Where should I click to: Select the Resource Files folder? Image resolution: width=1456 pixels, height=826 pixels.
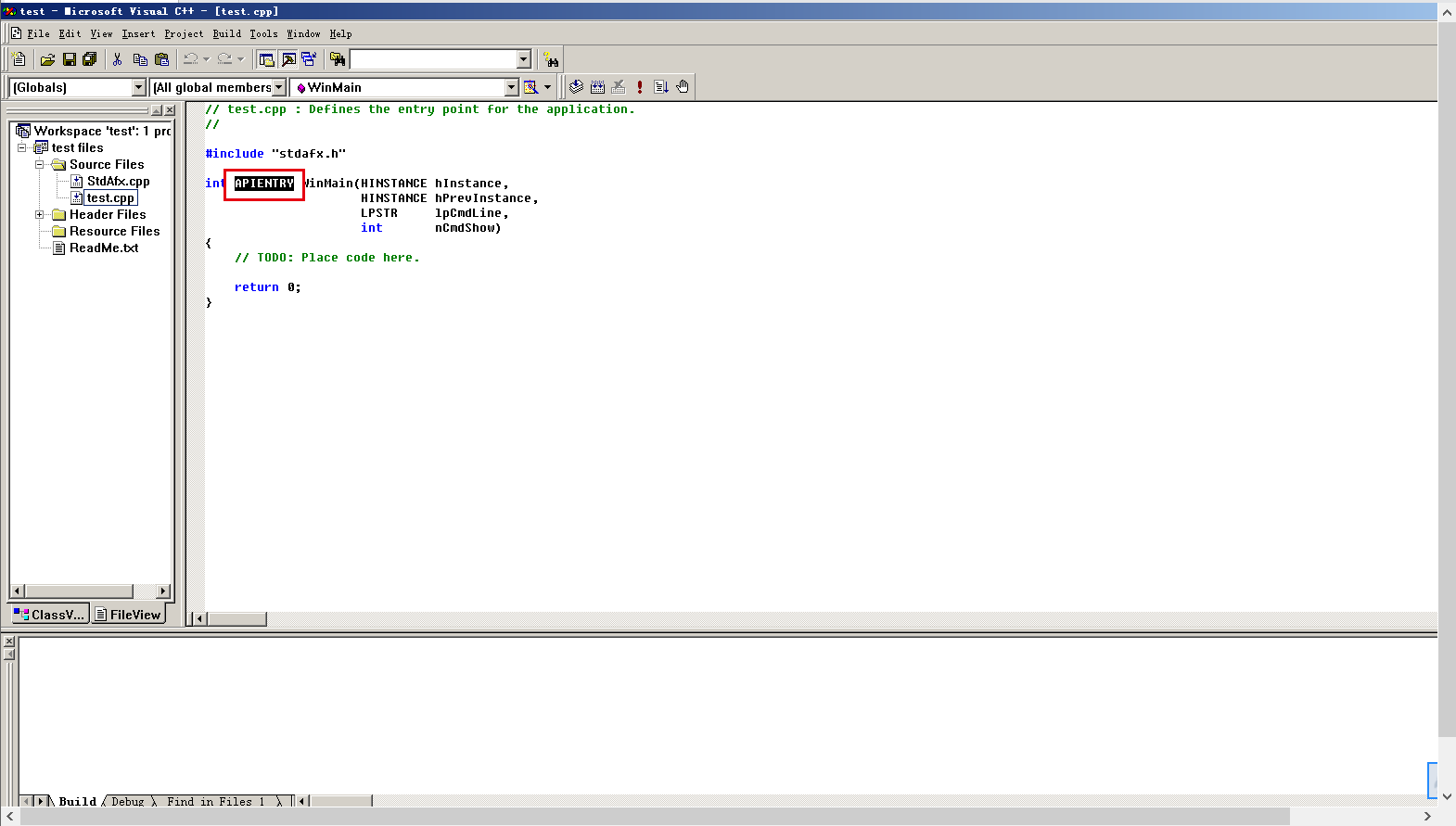click(115, 231)
